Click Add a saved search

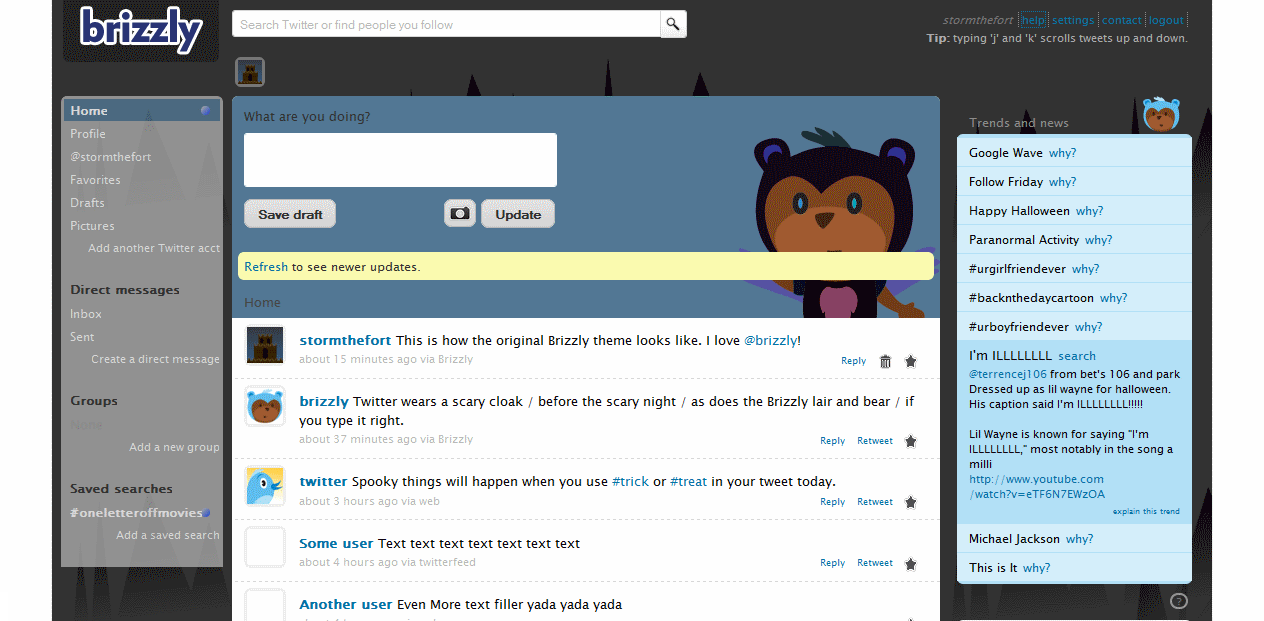(168, 535)
